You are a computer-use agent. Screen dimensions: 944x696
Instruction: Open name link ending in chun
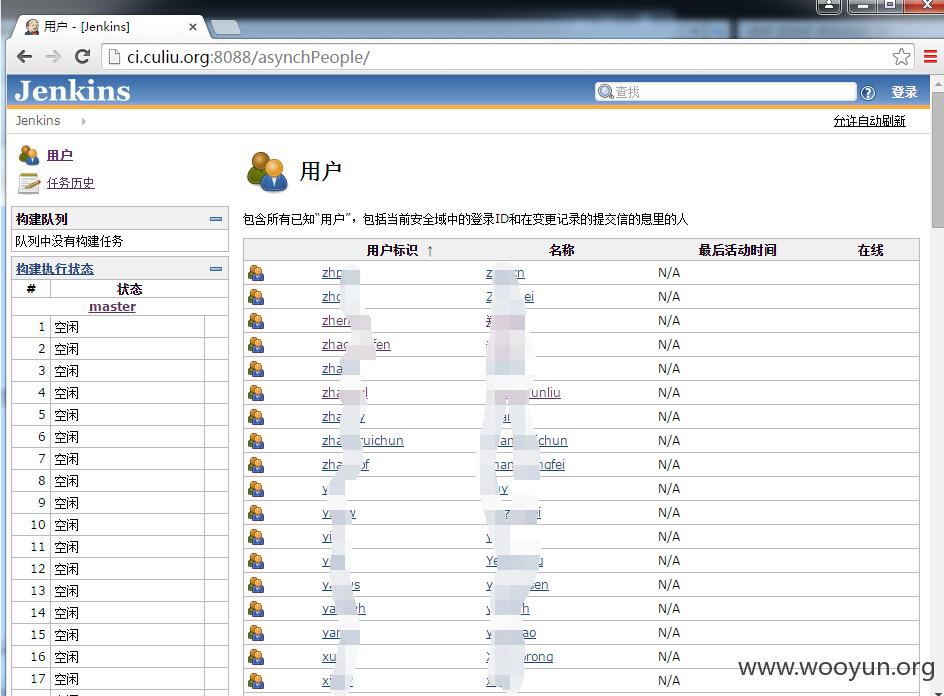point(527,441)
